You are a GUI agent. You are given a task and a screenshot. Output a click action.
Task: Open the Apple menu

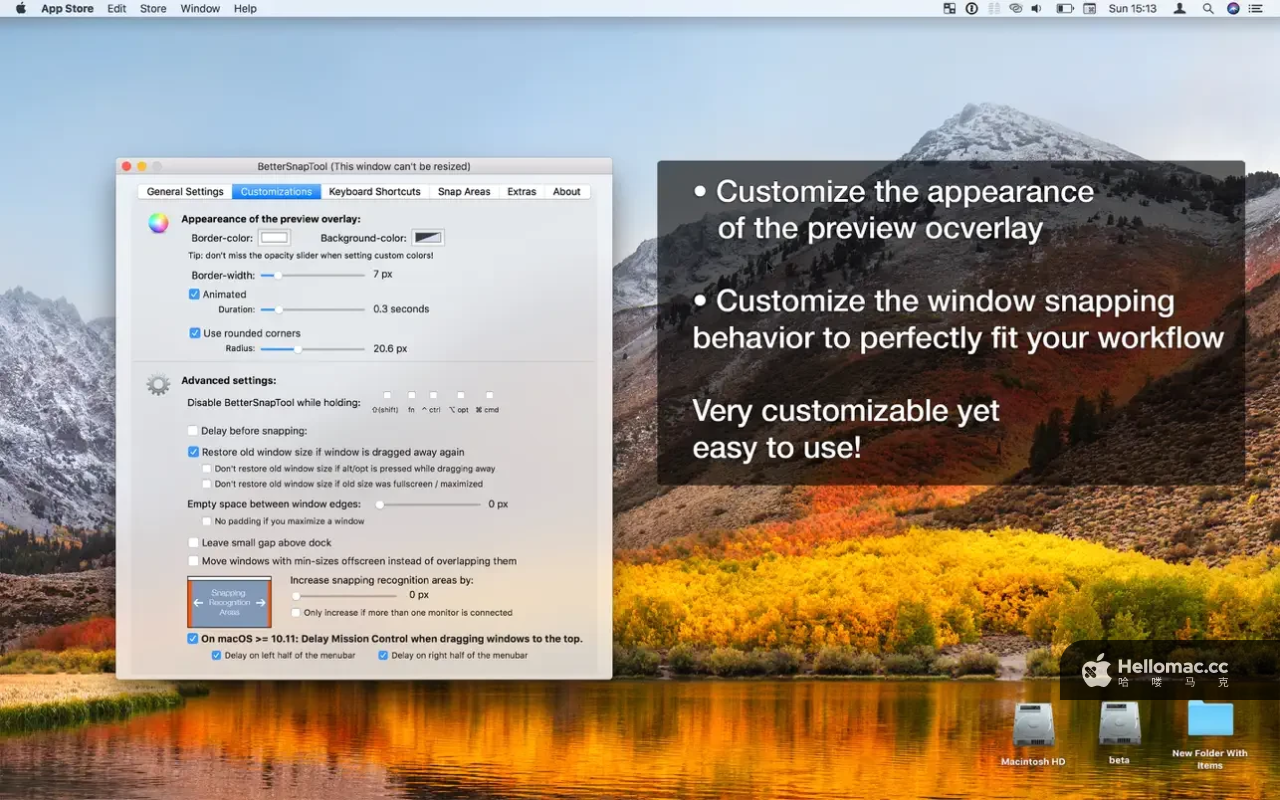[21, 8]
